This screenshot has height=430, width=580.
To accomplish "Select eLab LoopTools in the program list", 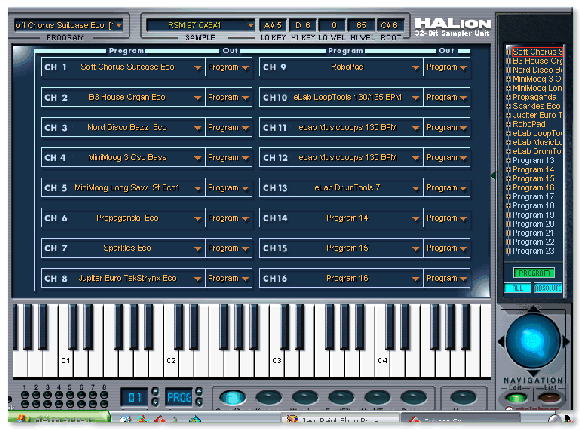I will click(x=537, y=133).
